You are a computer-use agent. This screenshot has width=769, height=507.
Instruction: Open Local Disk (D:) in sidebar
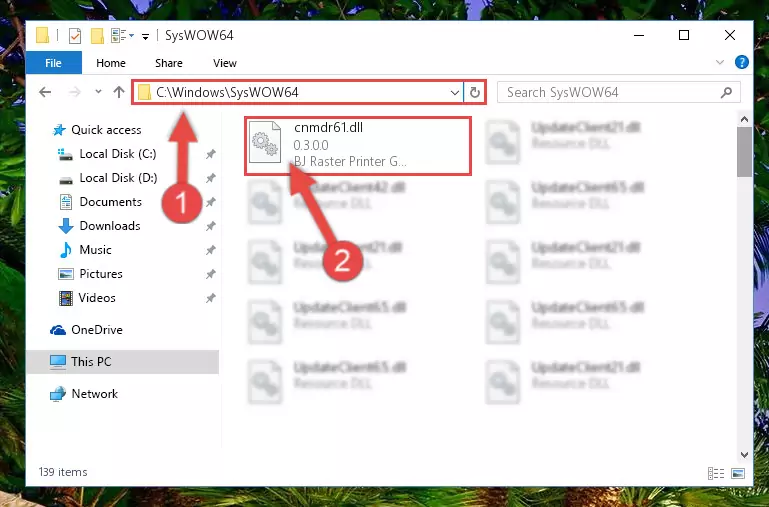tap(118, 177)
